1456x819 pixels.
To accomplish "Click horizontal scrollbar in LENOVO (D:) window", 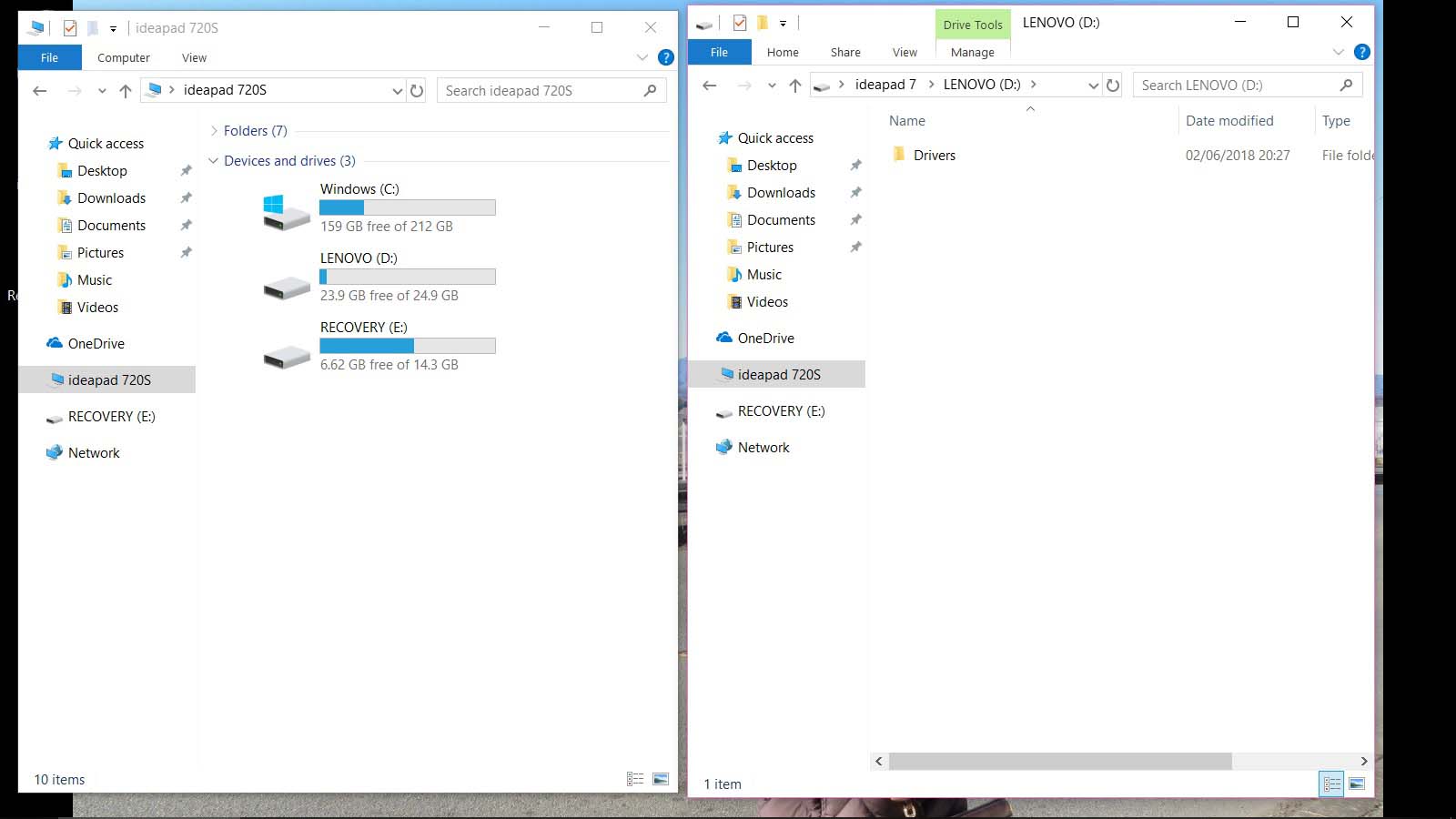I will pos(1060,761).
